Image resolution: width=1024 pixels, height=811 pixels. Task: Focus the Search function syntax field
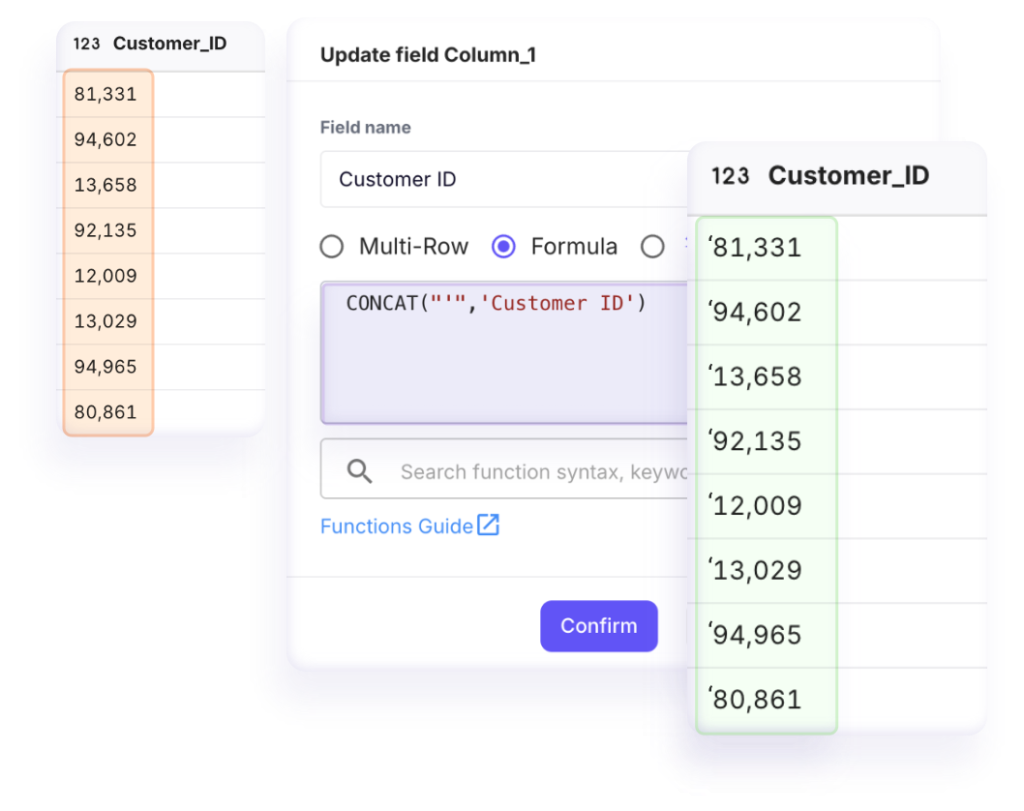click(x=504, y=469)
